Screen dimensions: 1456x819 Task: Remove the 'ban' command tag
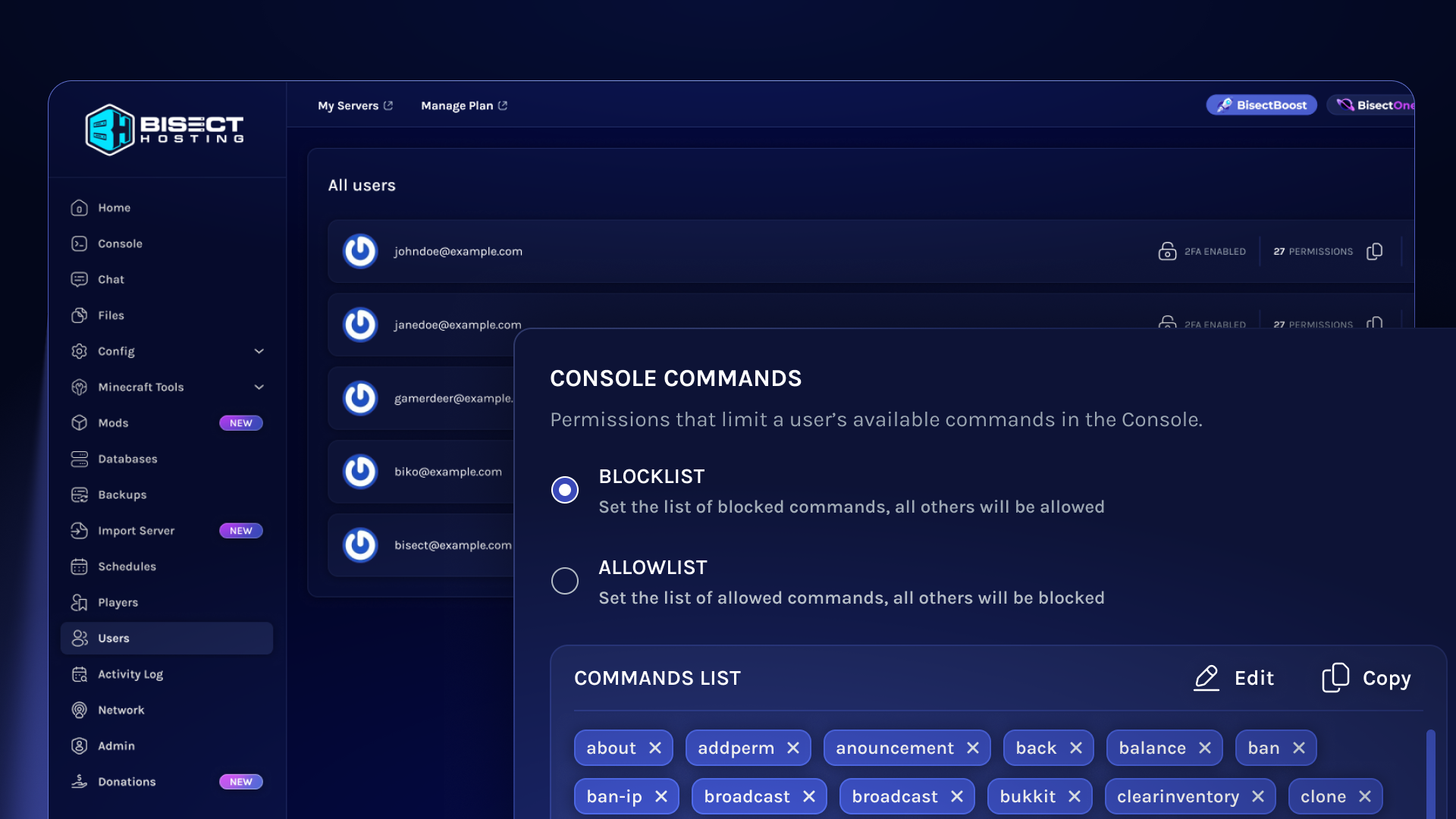point(1299,748)
